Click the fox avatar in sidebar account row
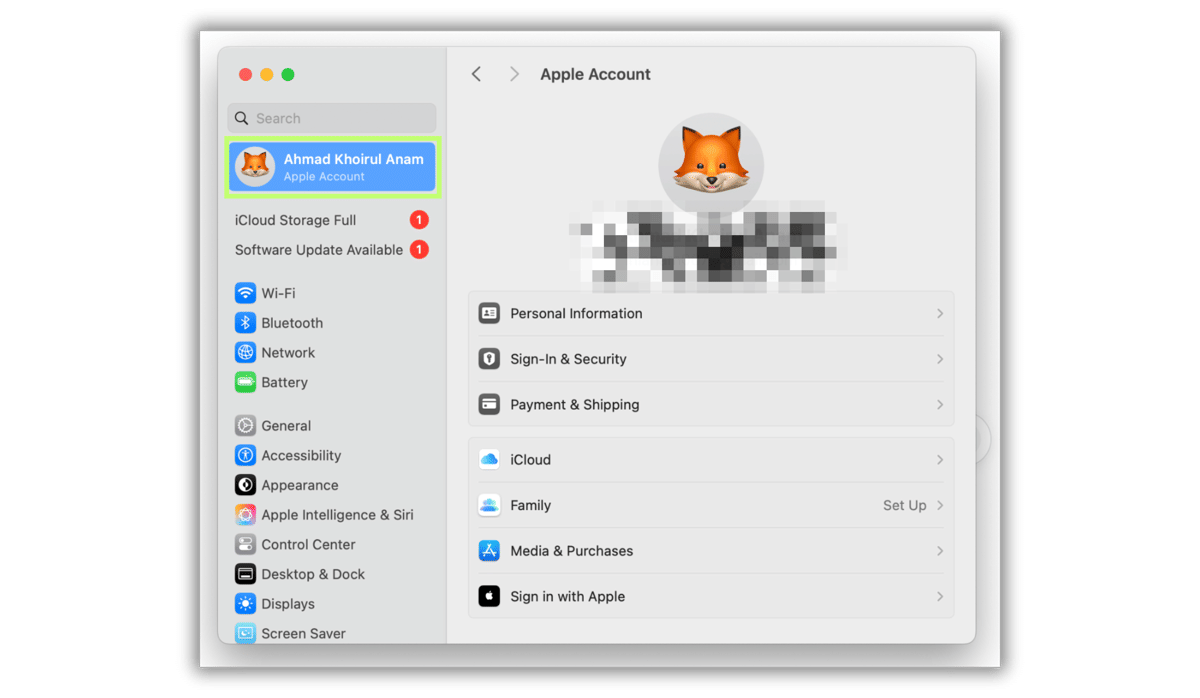 tap(255, 167)
